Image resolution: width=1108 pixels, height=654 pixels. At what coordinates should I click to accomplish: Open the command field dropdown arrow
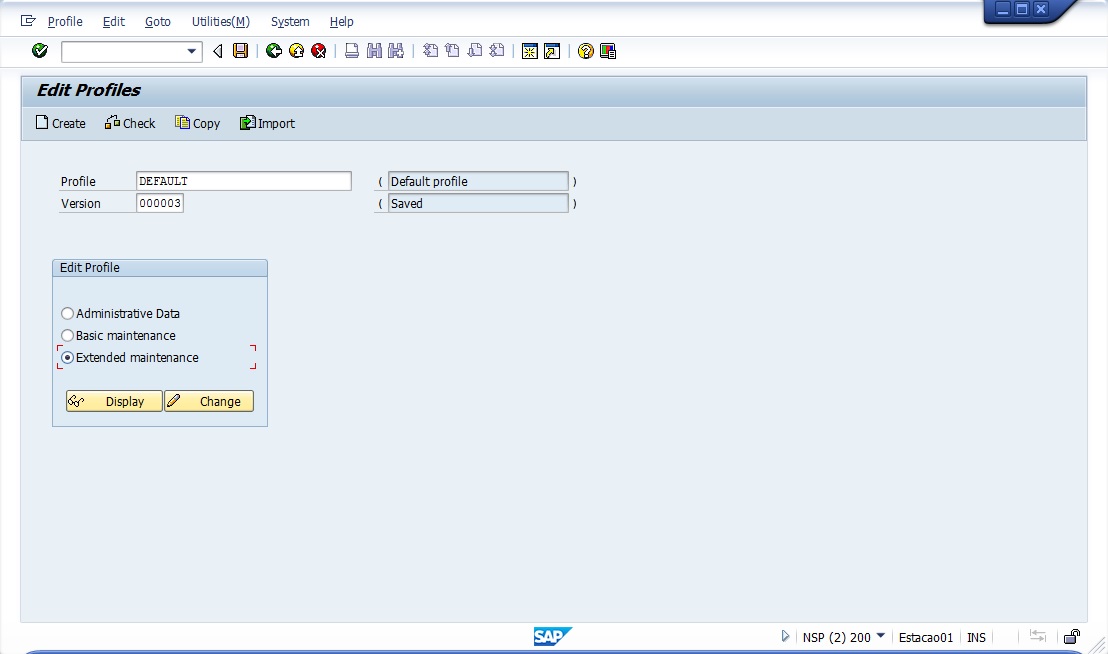(x=192, y=51)
